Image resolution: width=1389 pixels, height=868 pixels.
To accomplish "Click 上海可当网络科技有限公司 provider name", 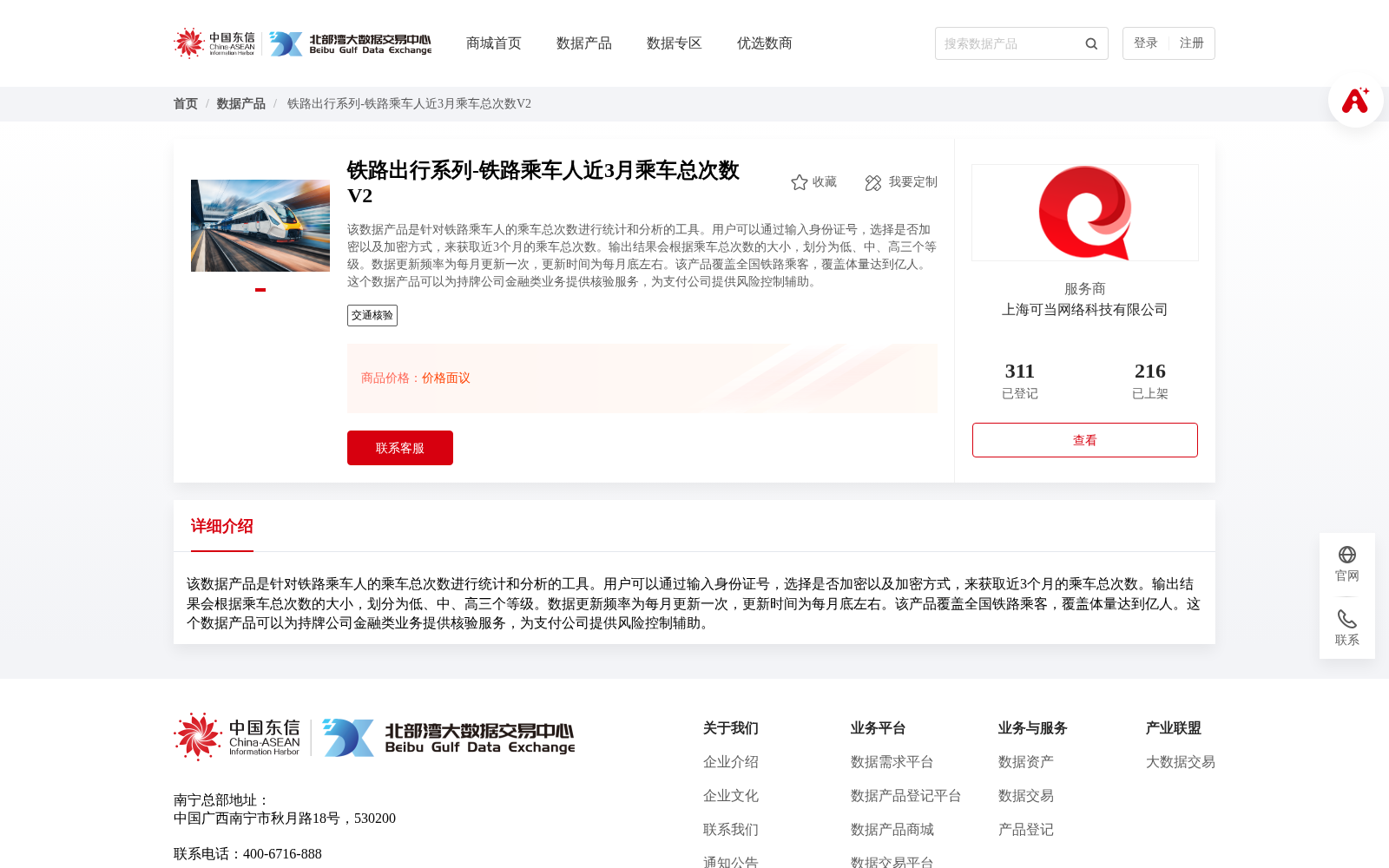I will 1085,310.
